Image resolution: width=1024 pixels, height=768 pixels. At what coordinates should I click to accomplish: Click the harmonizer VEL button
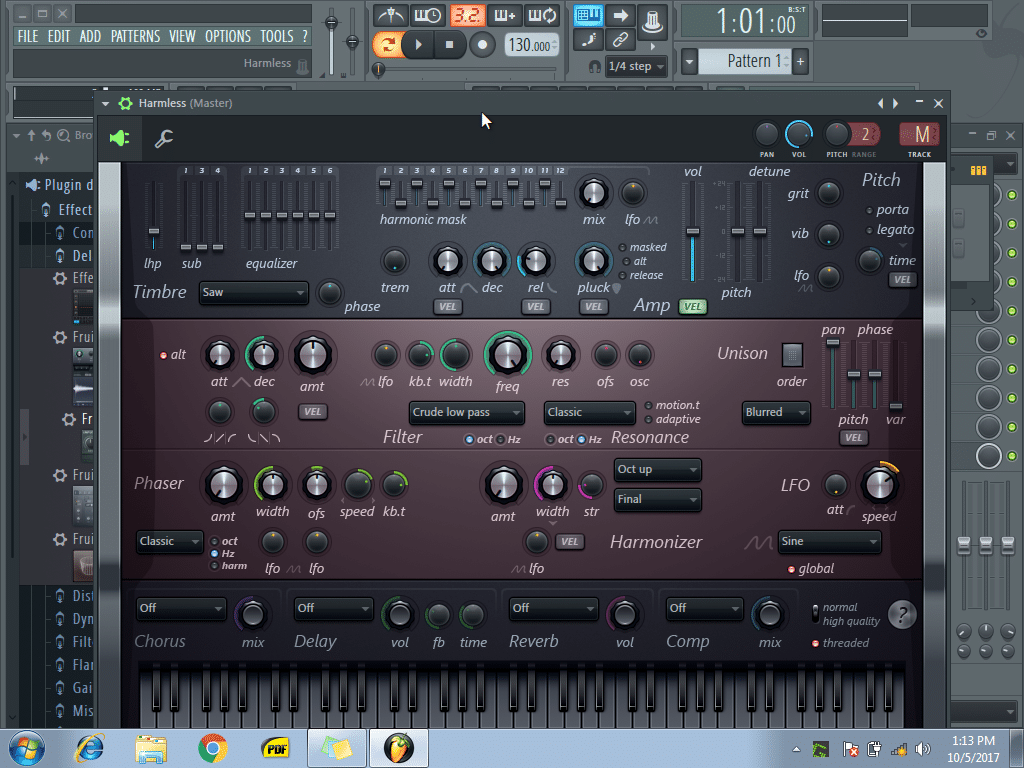click(569, 541)
